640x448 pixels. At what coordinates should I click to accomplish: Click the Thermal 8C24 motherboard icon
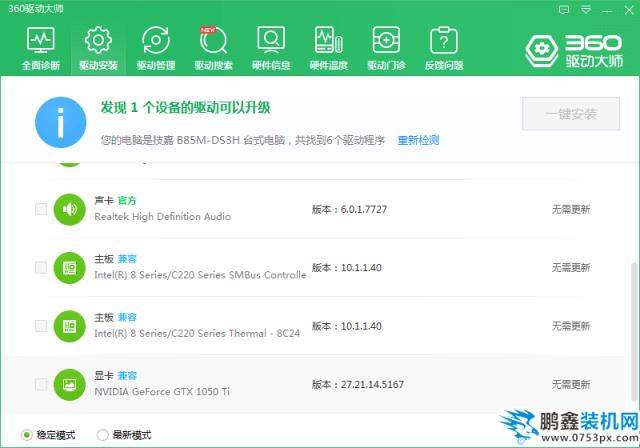pyautogui.click(x=69, y=326)
